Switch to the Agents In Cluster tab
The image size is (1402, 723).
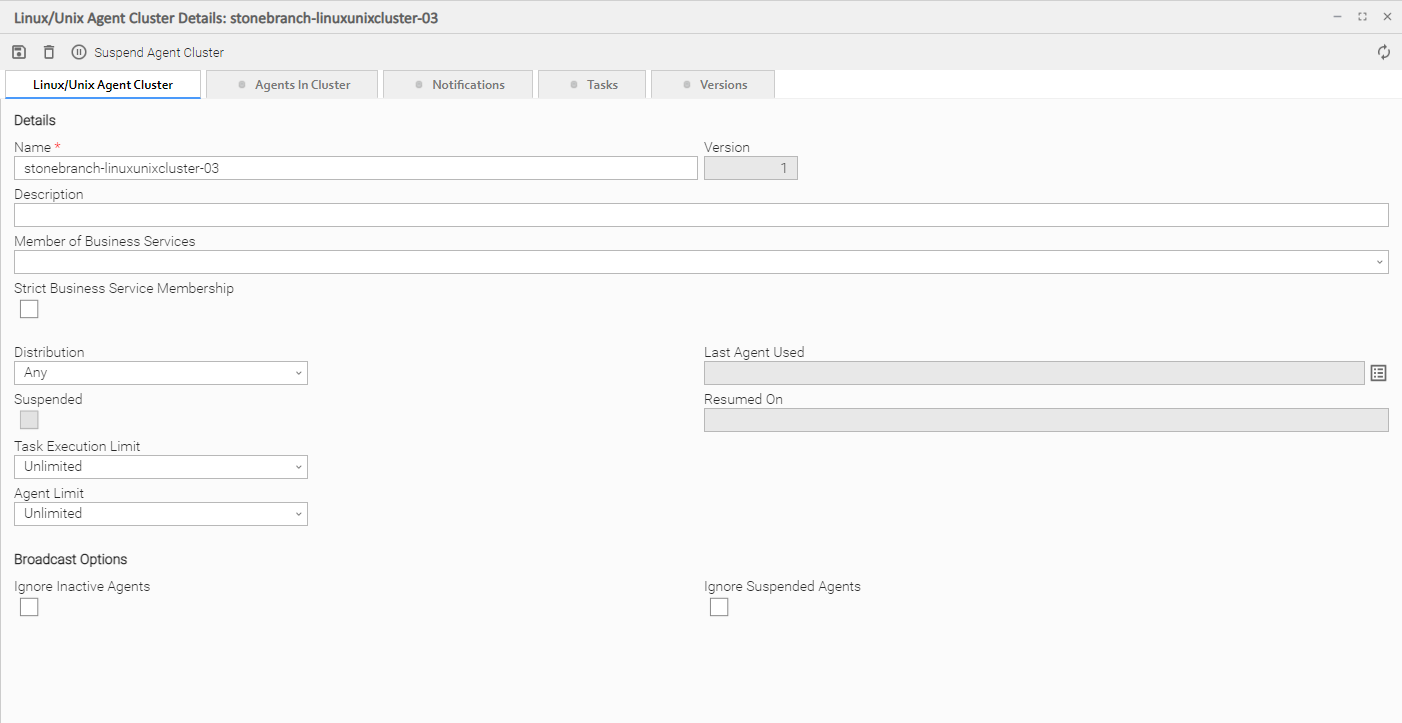pyautogui.click(x=292, y=85)
